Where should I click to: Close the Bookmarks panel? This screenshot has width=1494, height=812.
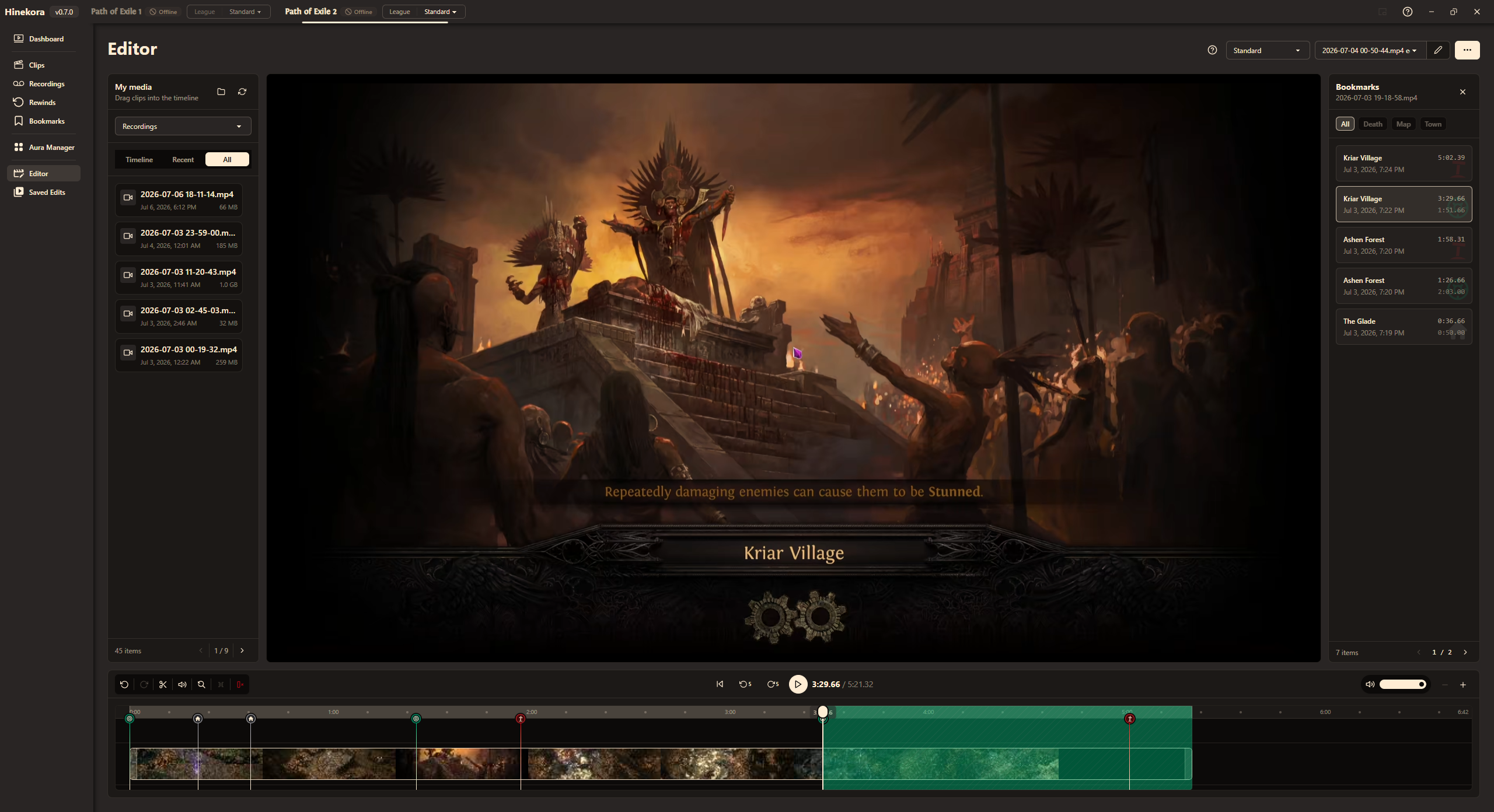click(x=1462, y=92)
